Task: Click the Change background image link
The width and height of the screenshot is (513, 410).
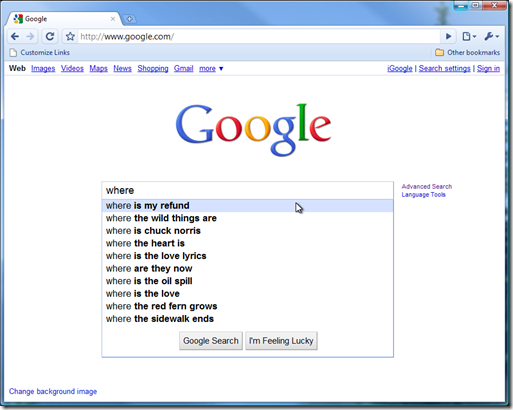Action: pyautogui.click(x=53, y=391)
